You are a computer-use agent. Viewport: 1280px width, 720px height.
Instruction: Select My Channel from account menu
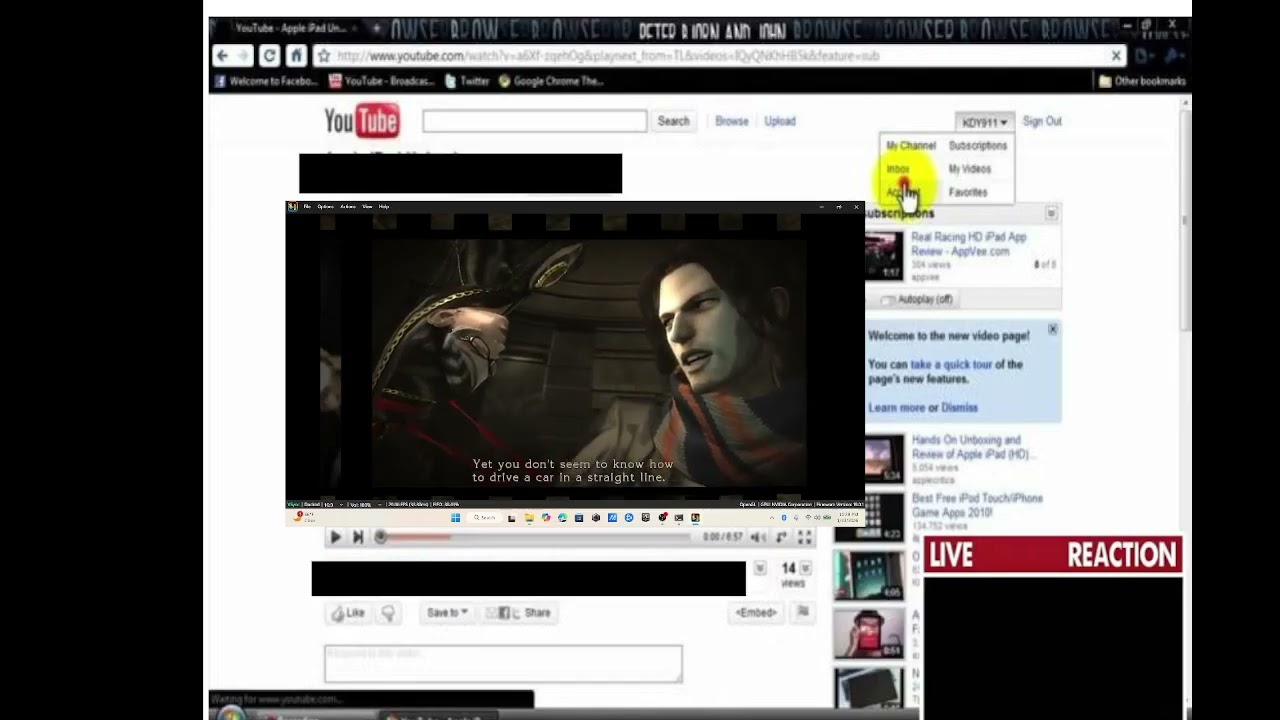[911, 146]
